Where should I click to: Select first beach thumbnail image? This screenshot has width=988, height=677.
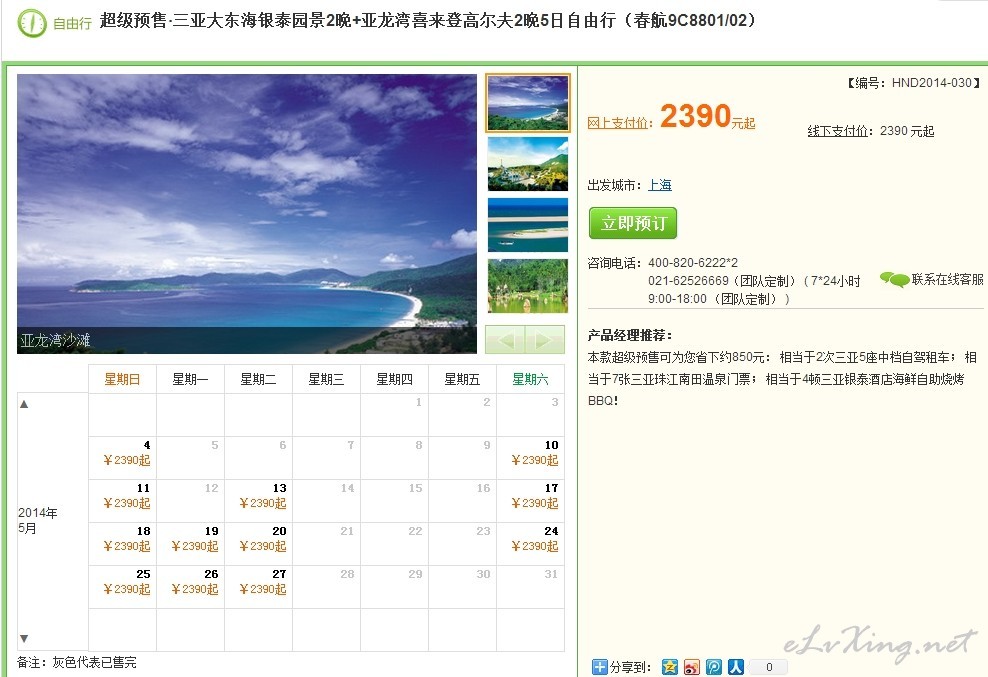[528, 103]
